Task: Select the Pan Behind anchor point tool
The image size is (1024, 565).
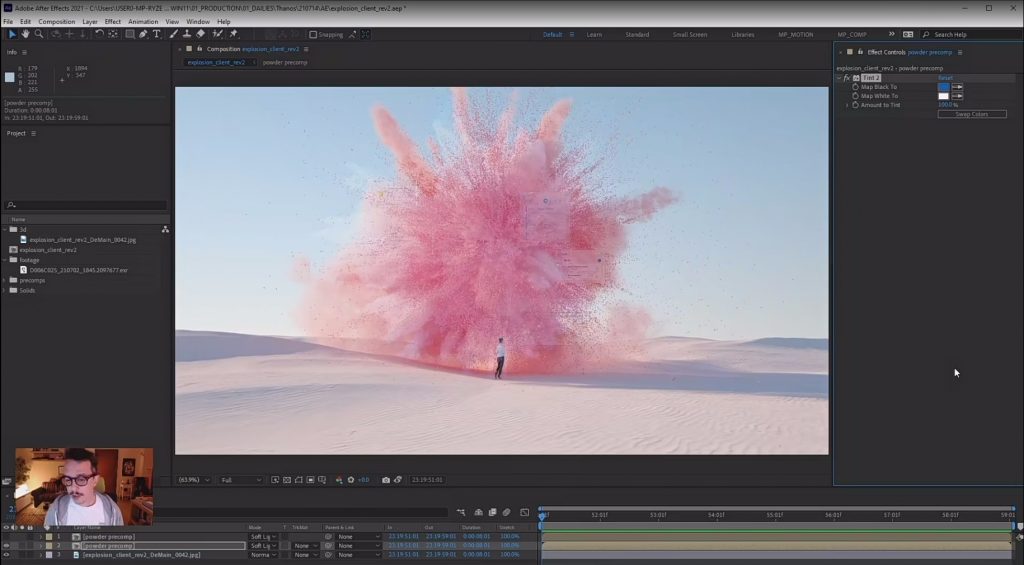Action: tap(113, 34)
